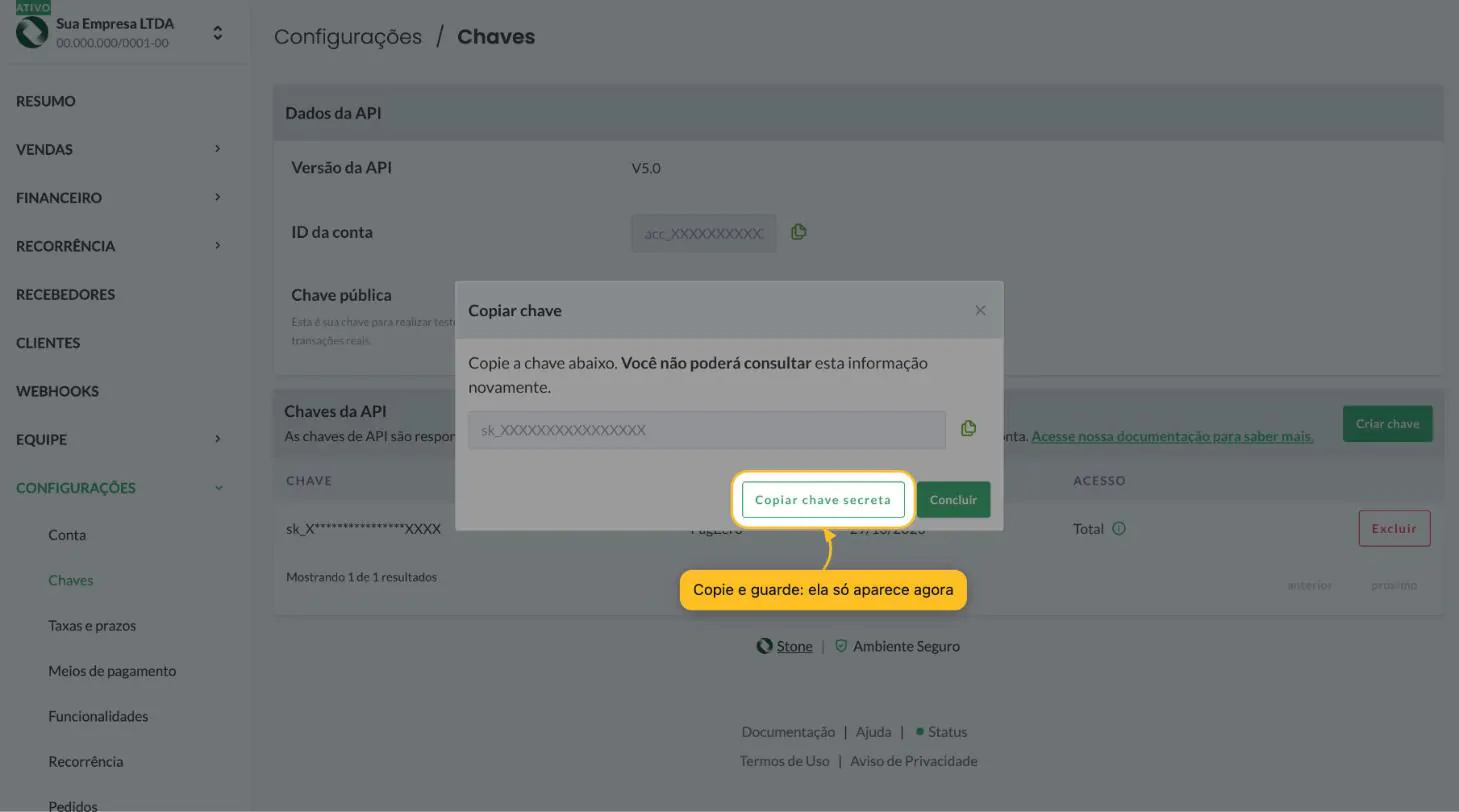
Task: Click the copy icon beside the secret key field
Action: coord(968,429)
